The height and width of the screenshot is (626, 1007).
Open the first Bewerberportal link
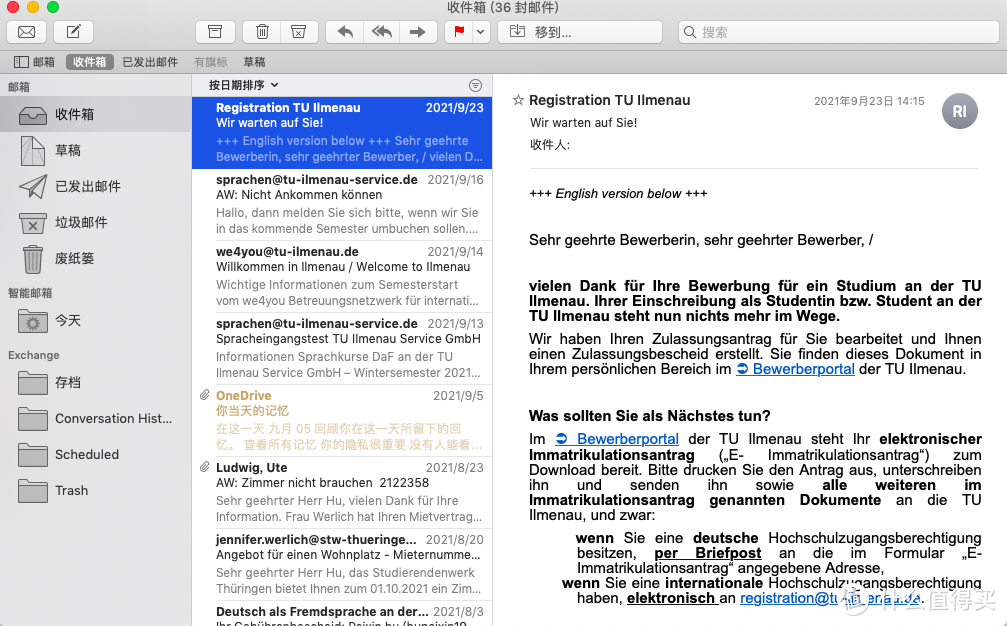(x=796, y=369)
